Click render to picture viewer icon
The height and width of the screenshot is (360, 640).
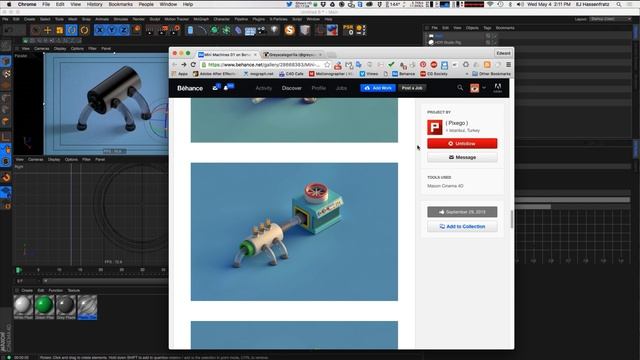(x=164, y=30)
